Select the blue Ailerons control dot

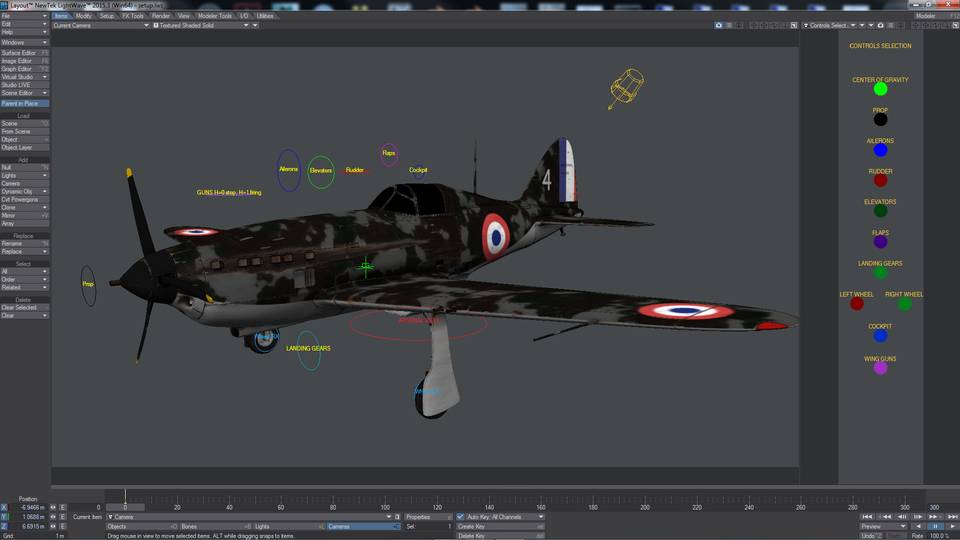[x=880, y=150]
